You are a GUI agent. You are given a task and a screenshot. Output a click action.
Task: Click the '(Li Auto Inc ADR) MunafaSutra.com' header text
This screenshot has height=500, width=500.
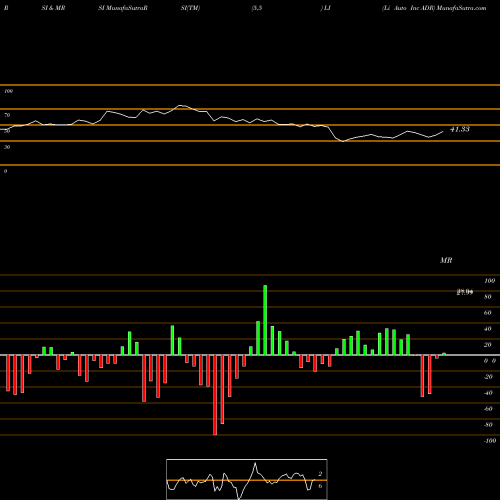click(x=434, y=8)
